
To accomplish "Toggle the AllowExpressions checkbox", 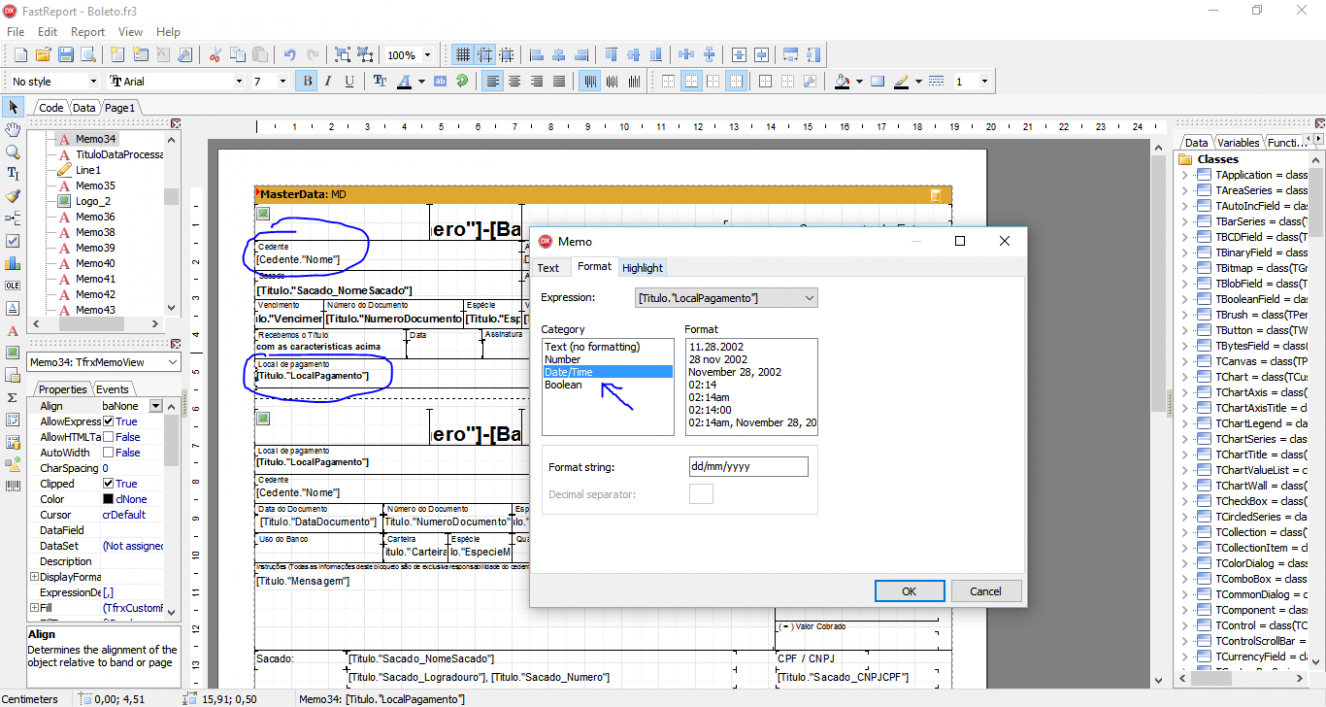I will 109,422.
